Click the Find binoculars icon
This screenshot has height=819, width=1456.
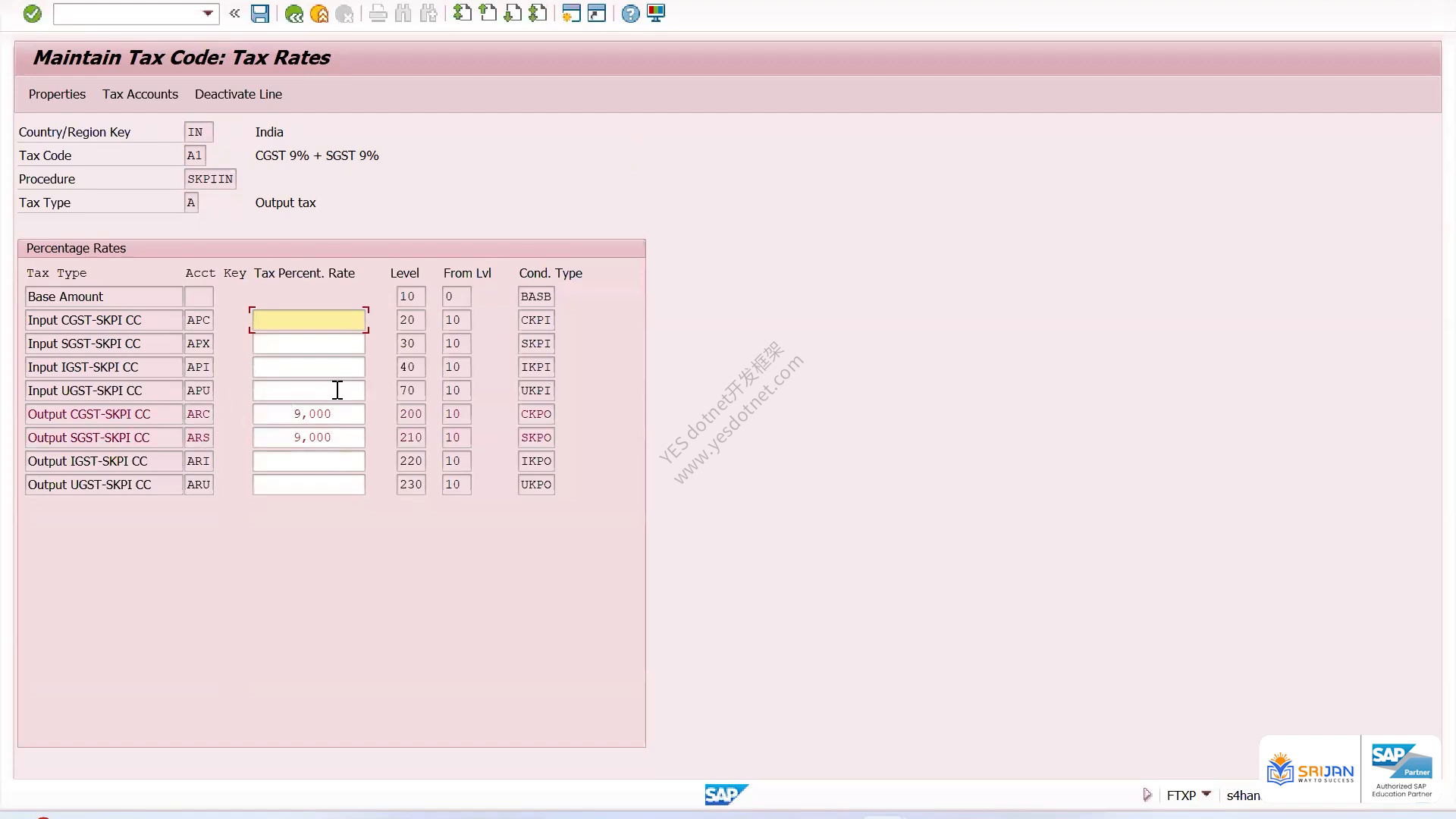tap(403, 14)
